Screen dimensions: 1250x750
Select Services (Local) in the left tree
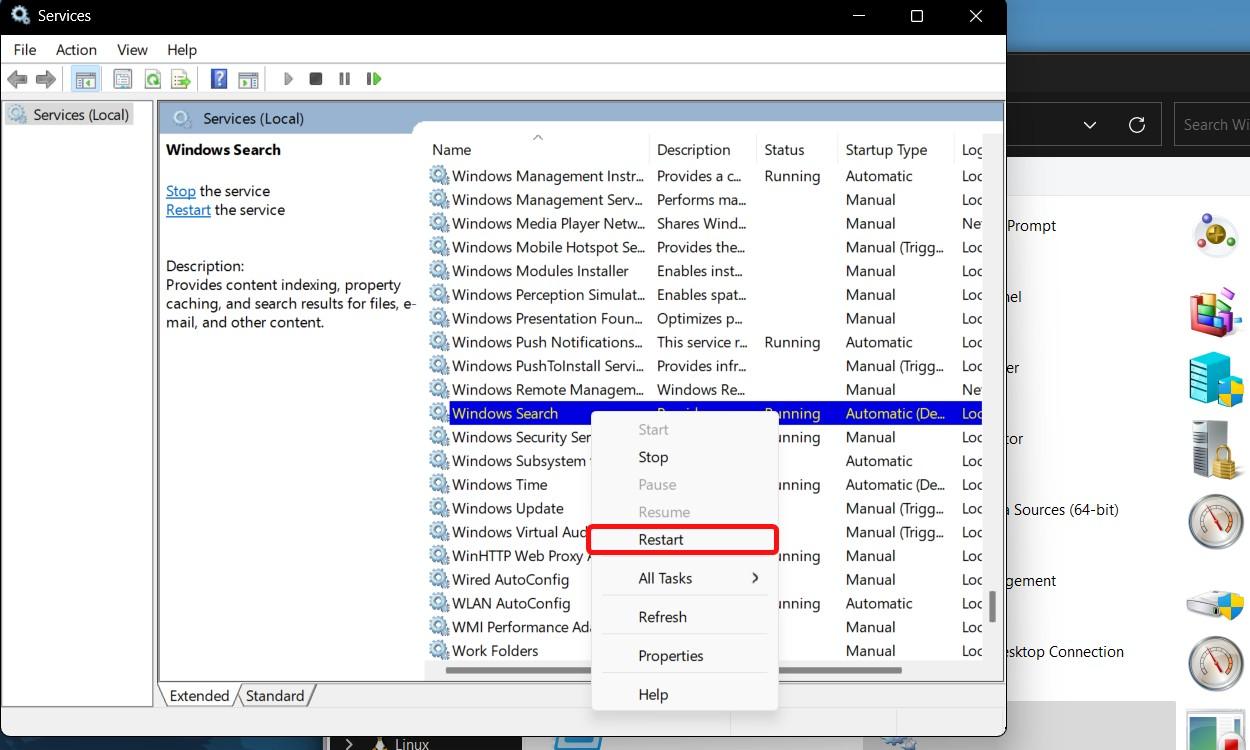point(68,115)
